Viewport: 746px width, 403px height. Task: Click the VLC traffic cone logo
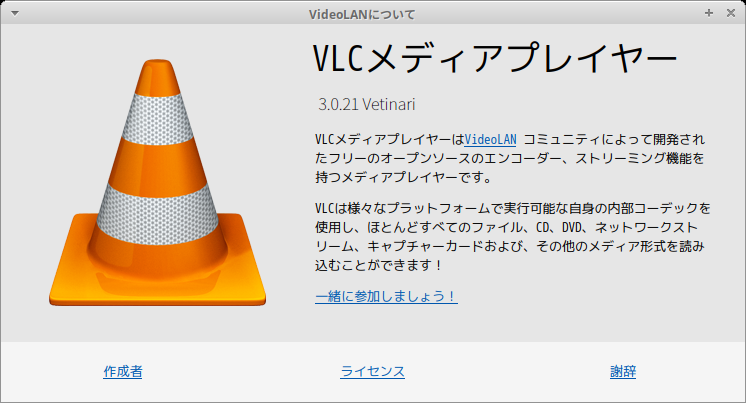tap(157, 183)
